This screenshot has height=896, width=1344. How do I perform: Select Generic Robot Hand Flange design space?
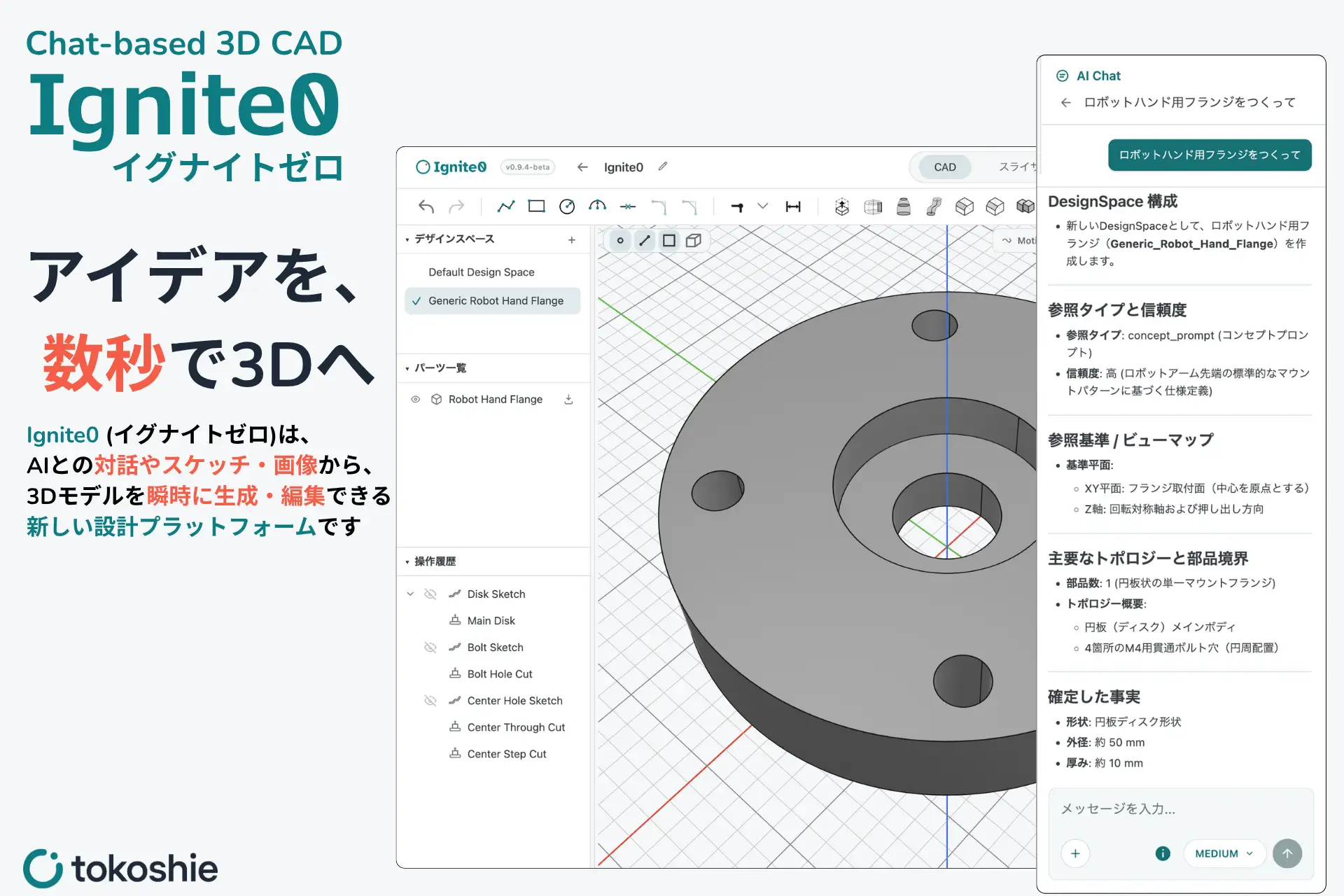493,301
